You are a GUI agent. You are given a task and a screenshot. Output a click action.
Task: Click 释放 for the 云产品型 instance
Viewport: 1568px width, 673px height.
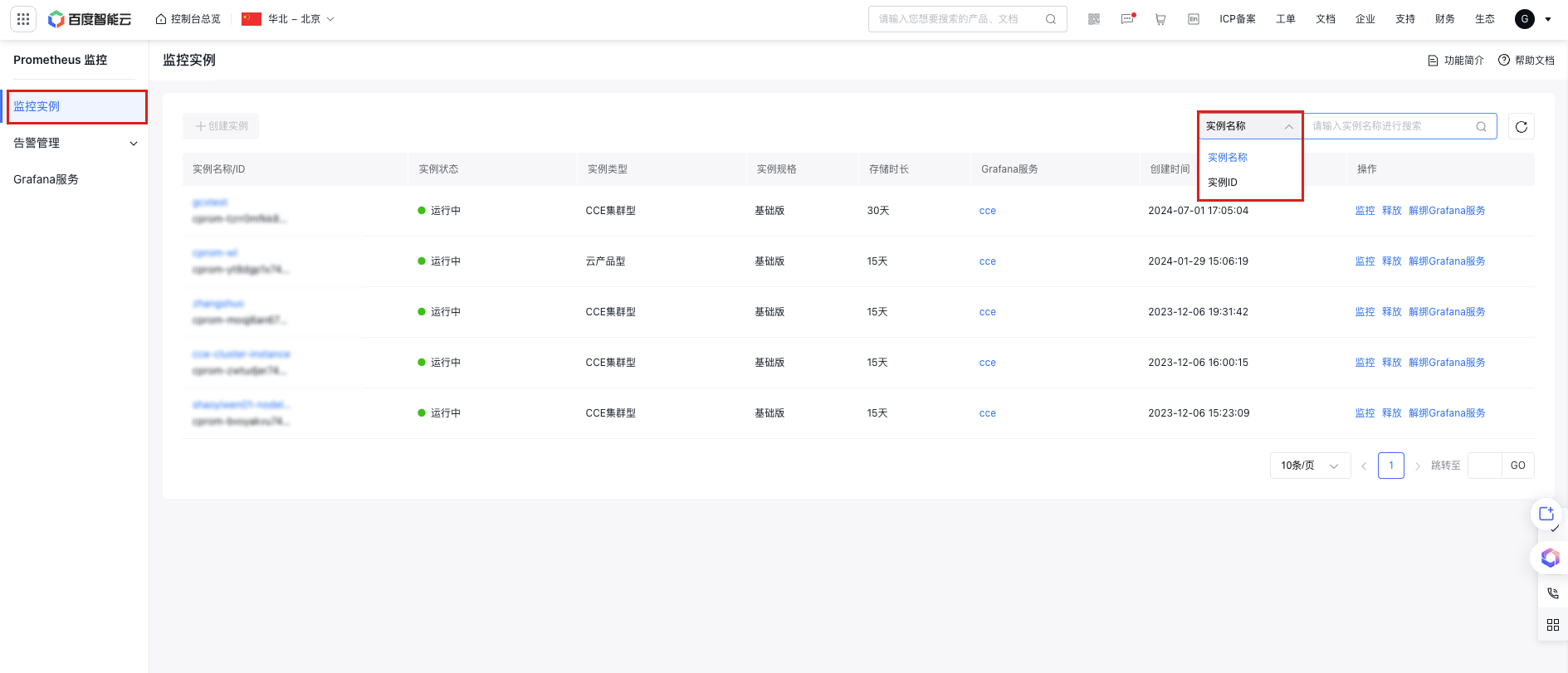coord(1391,261)
